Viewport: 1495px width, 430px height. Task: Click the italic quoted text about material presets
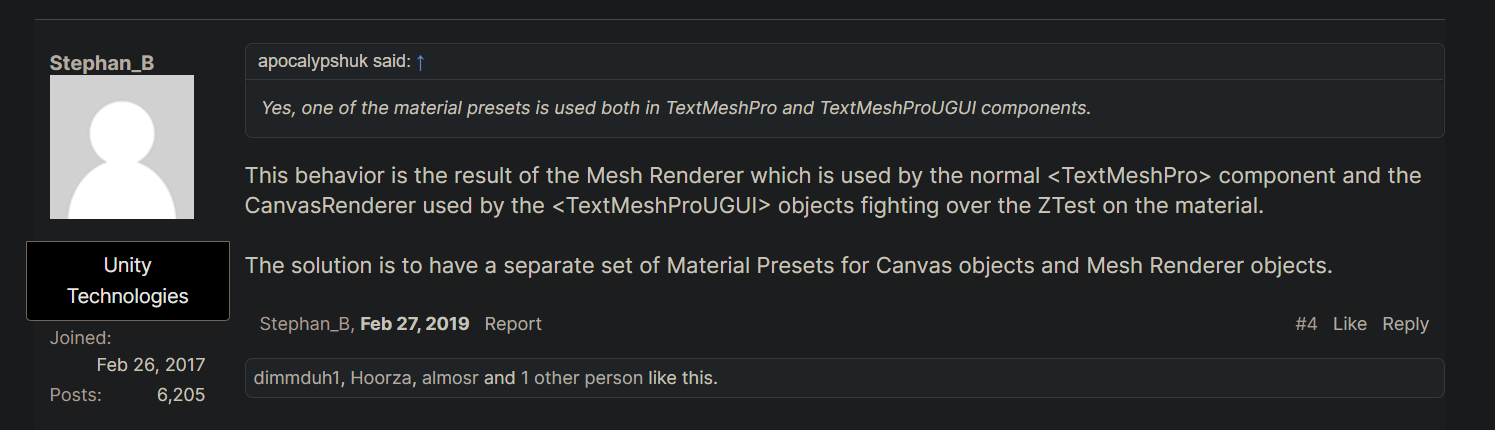click(x=675, y=108)
